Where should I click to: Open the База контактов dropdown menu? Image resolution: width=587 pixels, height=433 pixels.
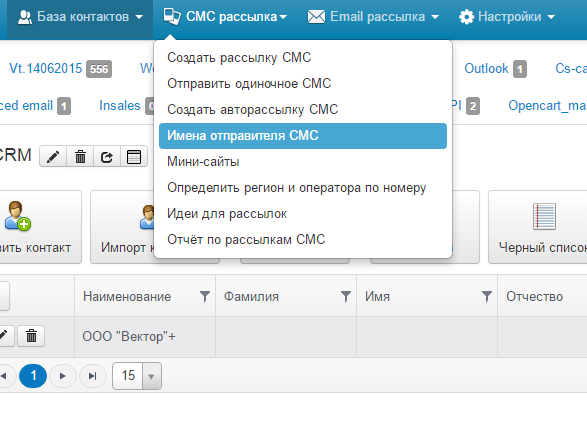[x=80, y=17]
